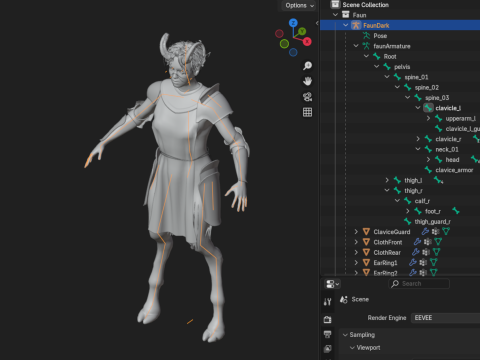
Task: Click the zoom magnifier viewport icon
Action: coord(307,65)
